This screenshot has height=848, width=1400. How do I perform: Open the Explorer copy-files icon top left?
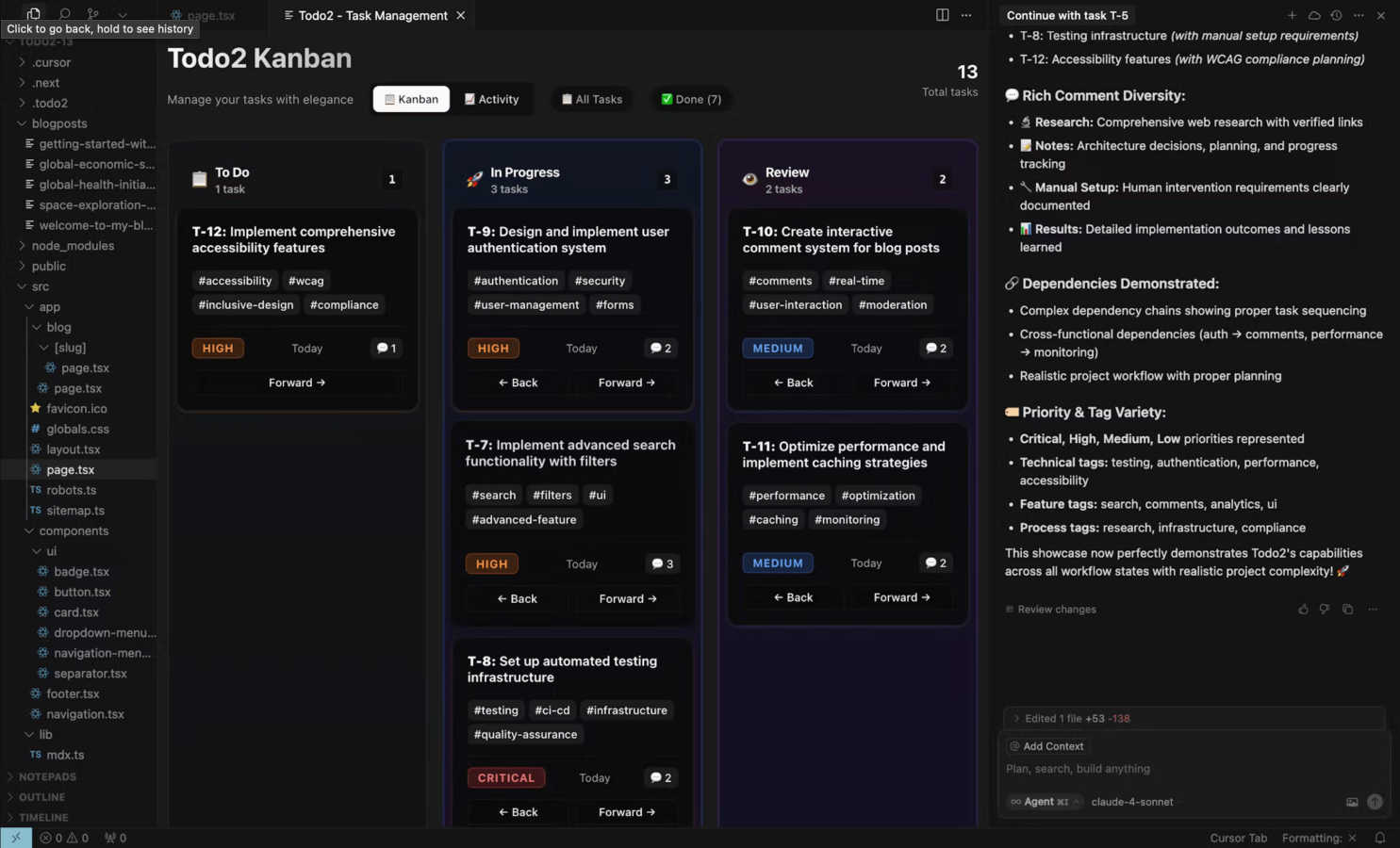pos(33,15)
